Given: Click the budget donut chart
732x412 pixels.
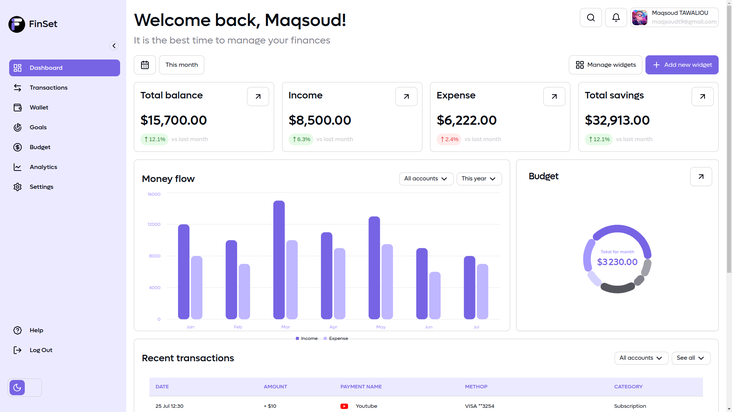Looking at the screenshot, I should coord(617,259).
